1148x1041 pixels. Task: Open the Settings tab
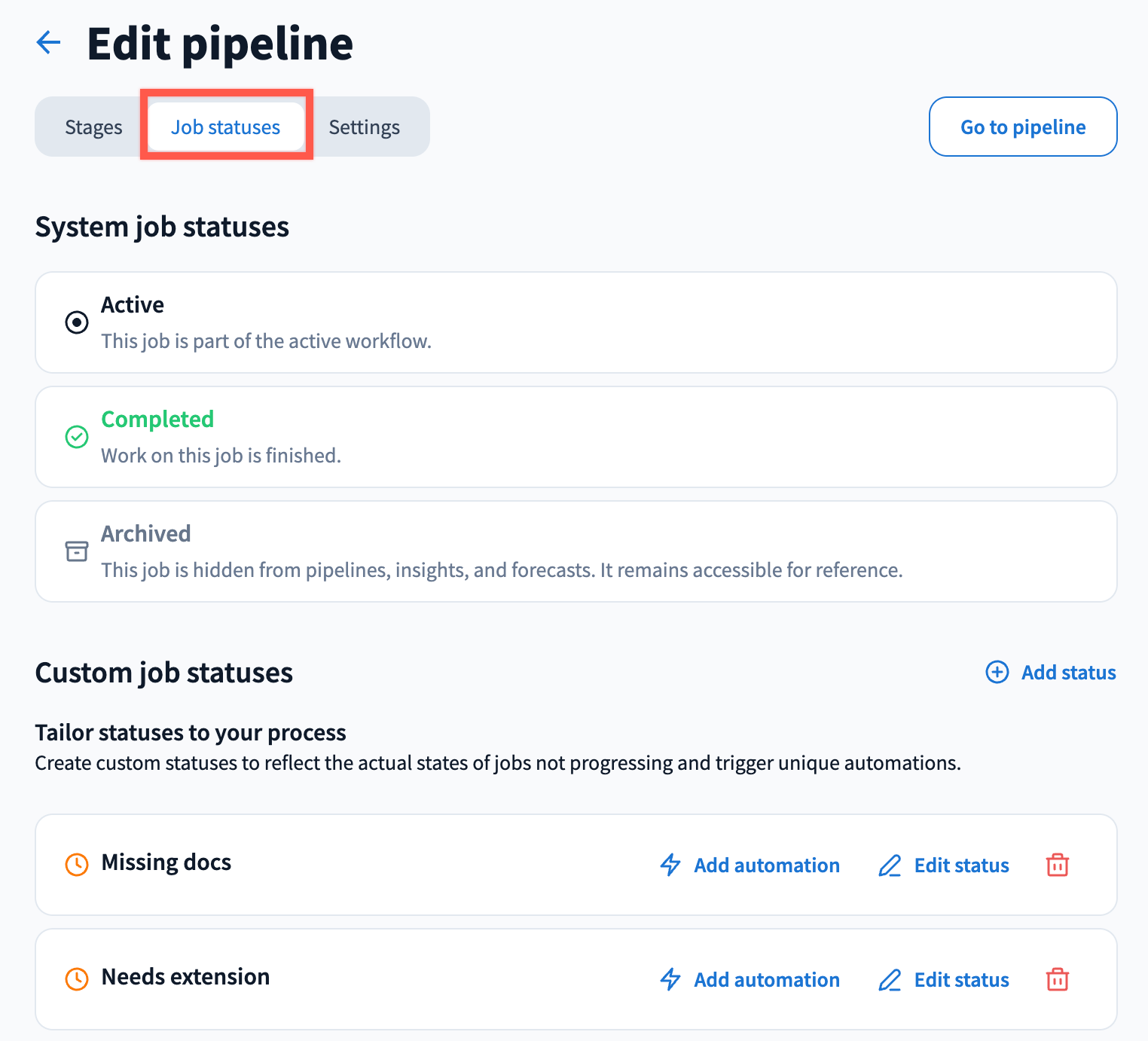pyautogui.click(x=364, y=127)
